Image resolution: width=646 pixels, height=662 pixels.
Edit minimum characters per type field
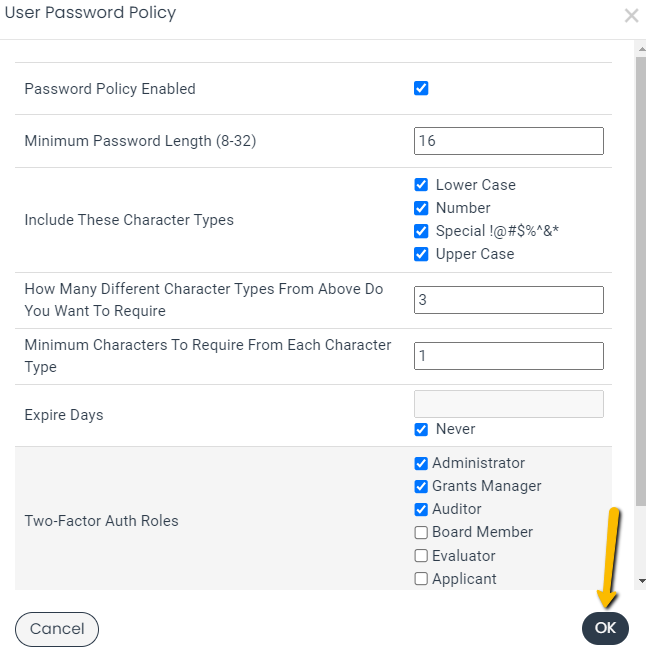point(509,356)
